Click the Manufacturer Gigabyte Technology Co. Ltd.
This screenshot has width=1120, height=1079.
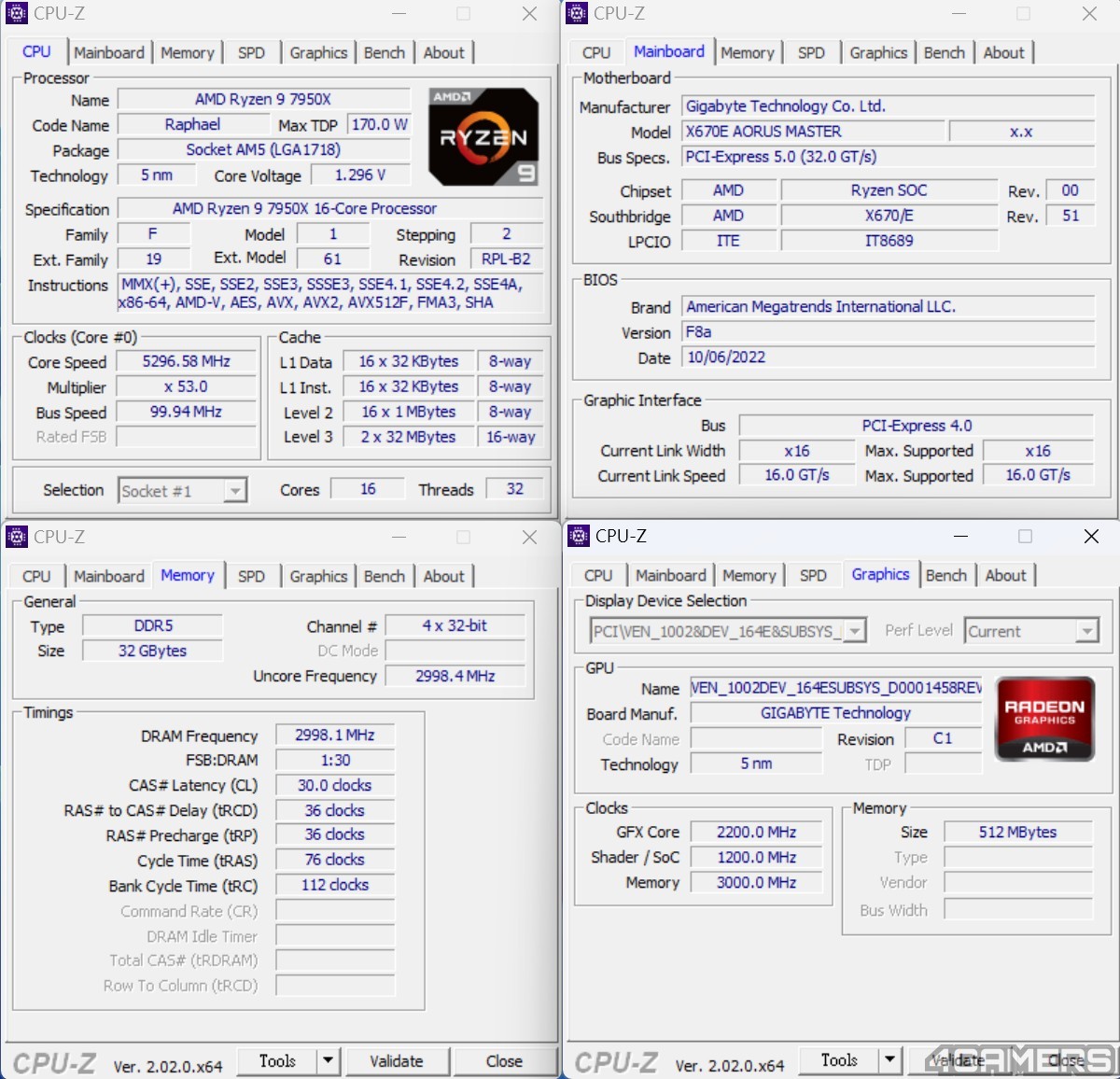pyautogui.click(x=888, y=106)
